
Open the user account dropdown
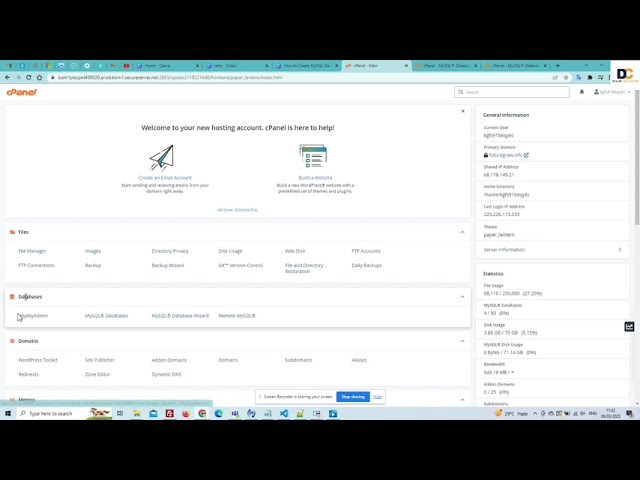coord(612,92)
